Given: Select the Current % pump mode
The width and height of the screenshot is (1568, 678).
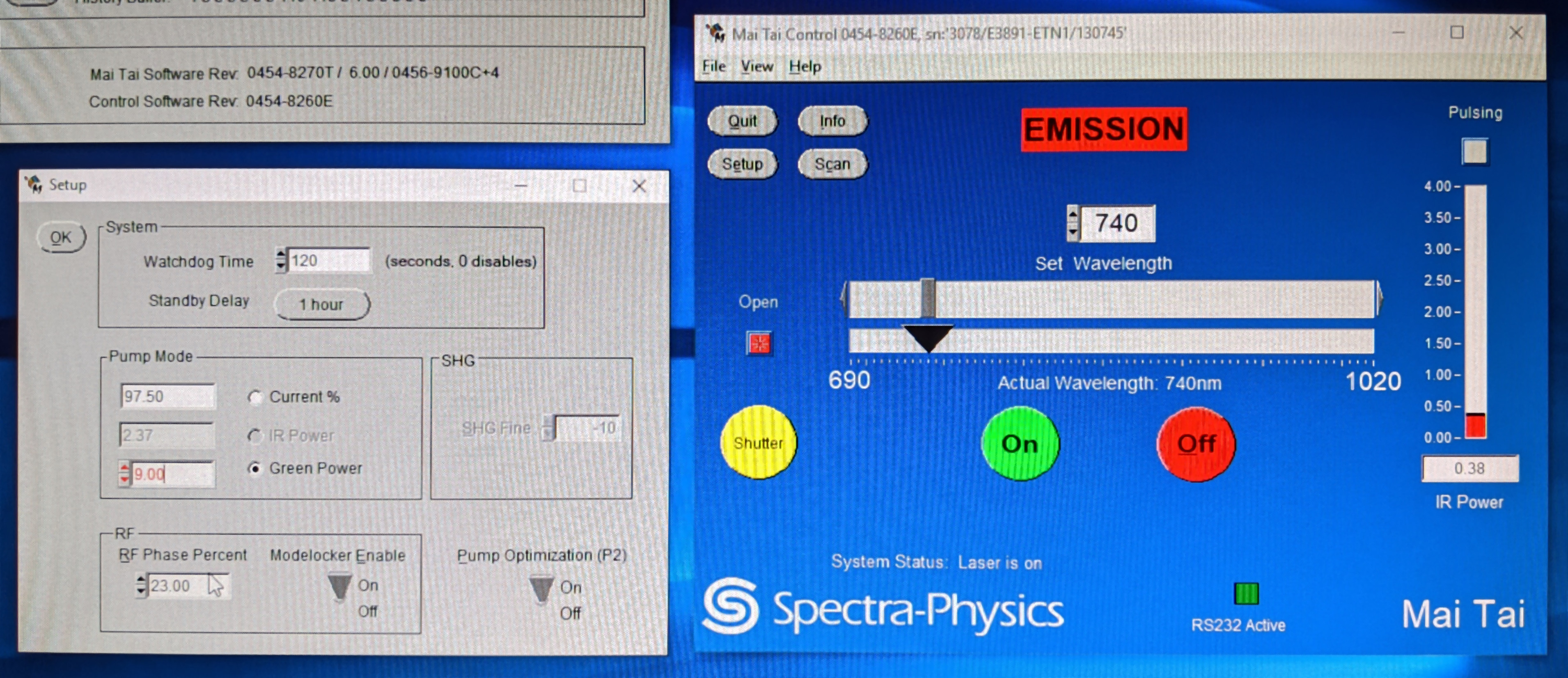Looking at the screenshot, I should 256,397.
